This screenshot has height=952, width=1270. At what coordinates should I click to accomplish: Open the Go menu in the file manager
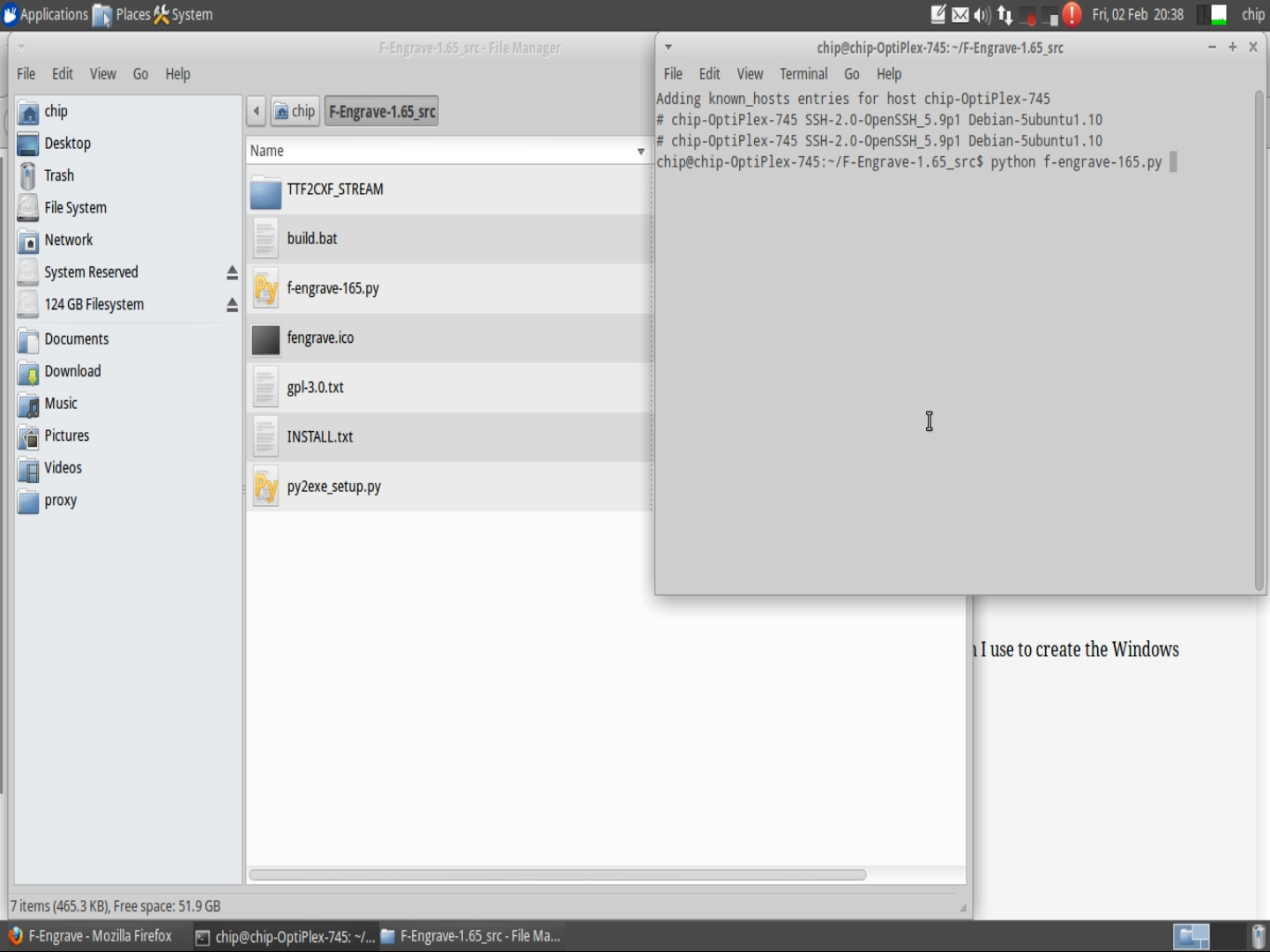point(140,74)
